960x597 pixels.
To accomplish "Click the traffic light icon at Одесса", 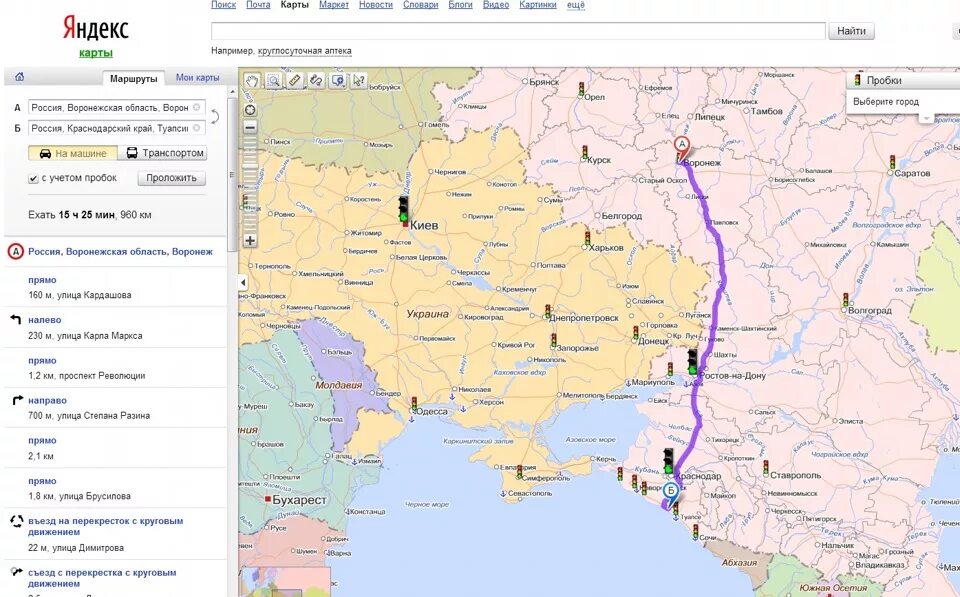I will pos(414,404).
